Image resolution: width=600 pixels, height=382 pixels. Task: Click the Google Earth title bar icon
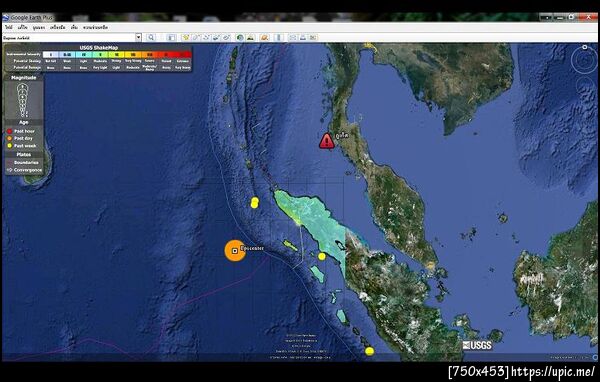pos(6,18)
